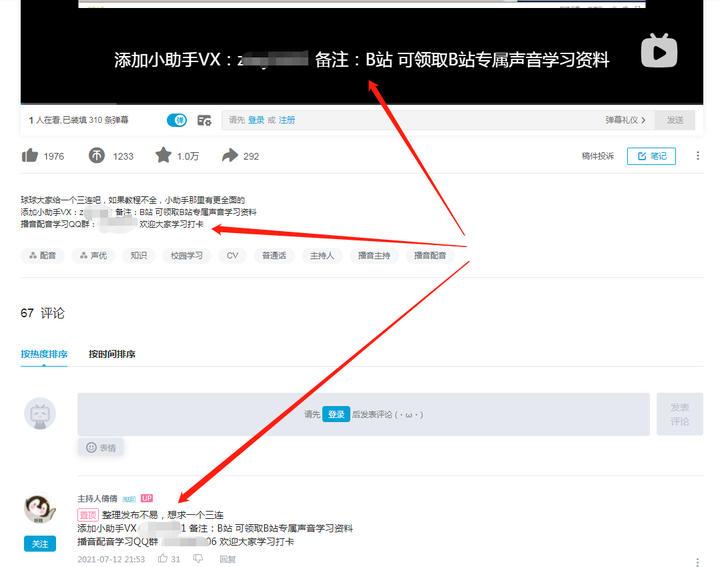This screenshot has height=567, width=720.
Task: Click the blue 登录 button in comment box
Action: (336, 414)
